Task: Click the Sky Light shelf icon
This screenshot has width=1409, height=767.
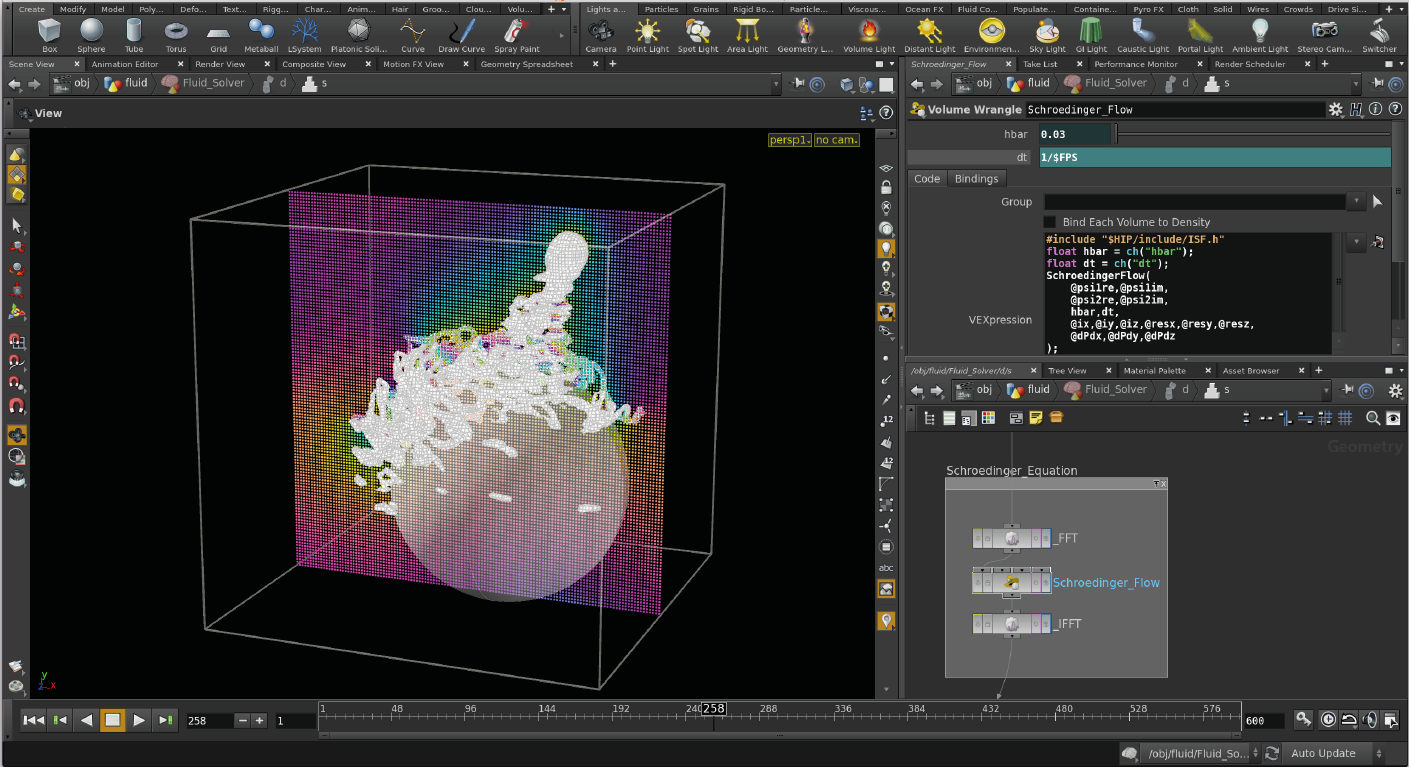Action: tap(1047, 35)
